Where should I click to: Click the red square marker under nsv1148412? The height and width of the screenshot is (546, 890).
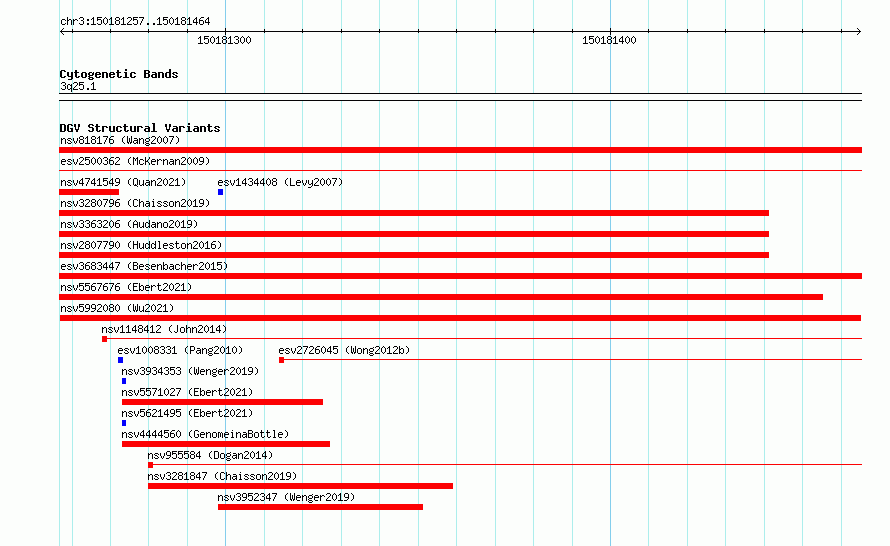[104, 339]
